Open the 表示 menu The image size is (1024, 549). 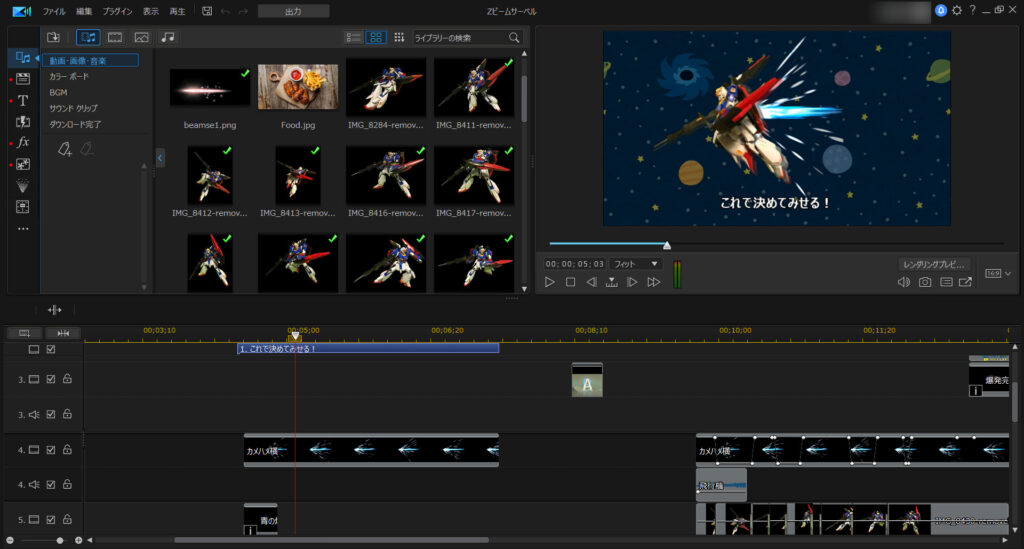tap(151, 12)
